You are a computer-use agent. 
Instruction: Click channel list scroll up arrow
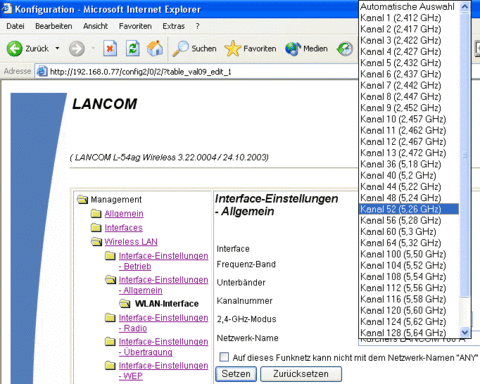(x=465, y=7)
